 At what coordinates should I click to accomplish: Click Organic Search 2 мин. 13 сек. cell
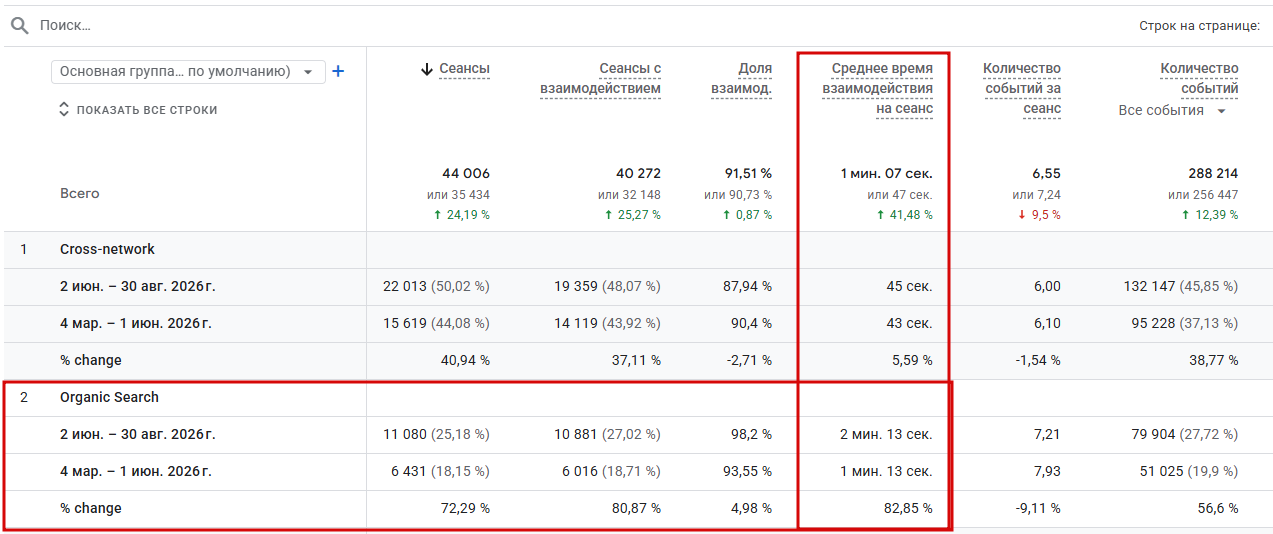click(886, 434)
